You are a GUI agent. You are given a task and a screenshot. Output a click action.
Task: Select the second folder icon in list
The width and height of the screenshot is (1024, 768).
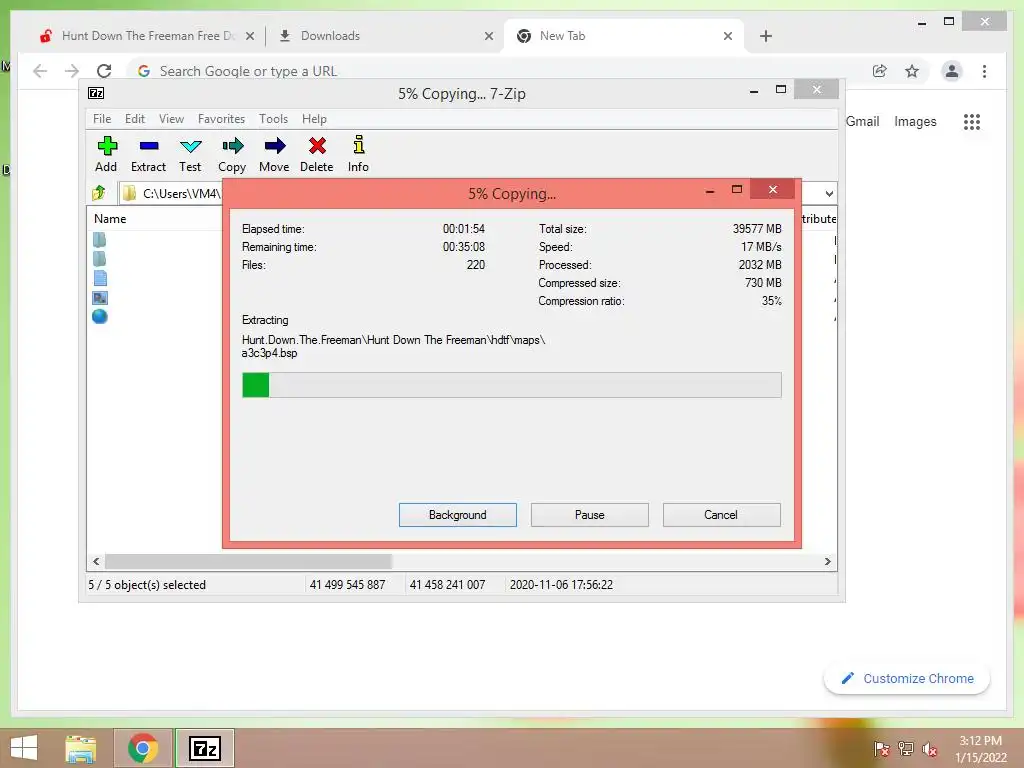[99, 259]
